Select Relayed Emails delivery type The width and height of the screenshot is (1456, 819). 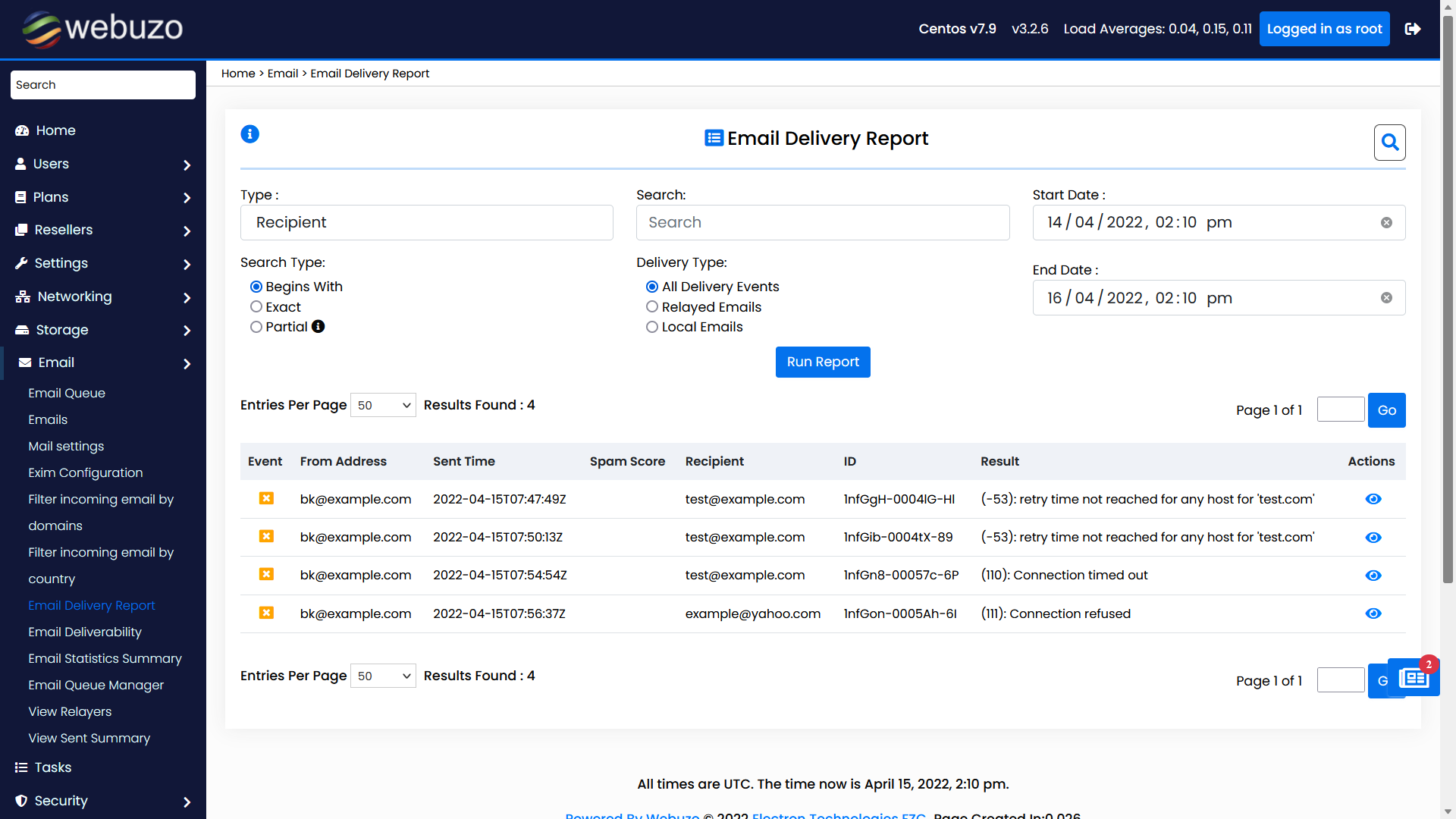[x=652, y=307]
